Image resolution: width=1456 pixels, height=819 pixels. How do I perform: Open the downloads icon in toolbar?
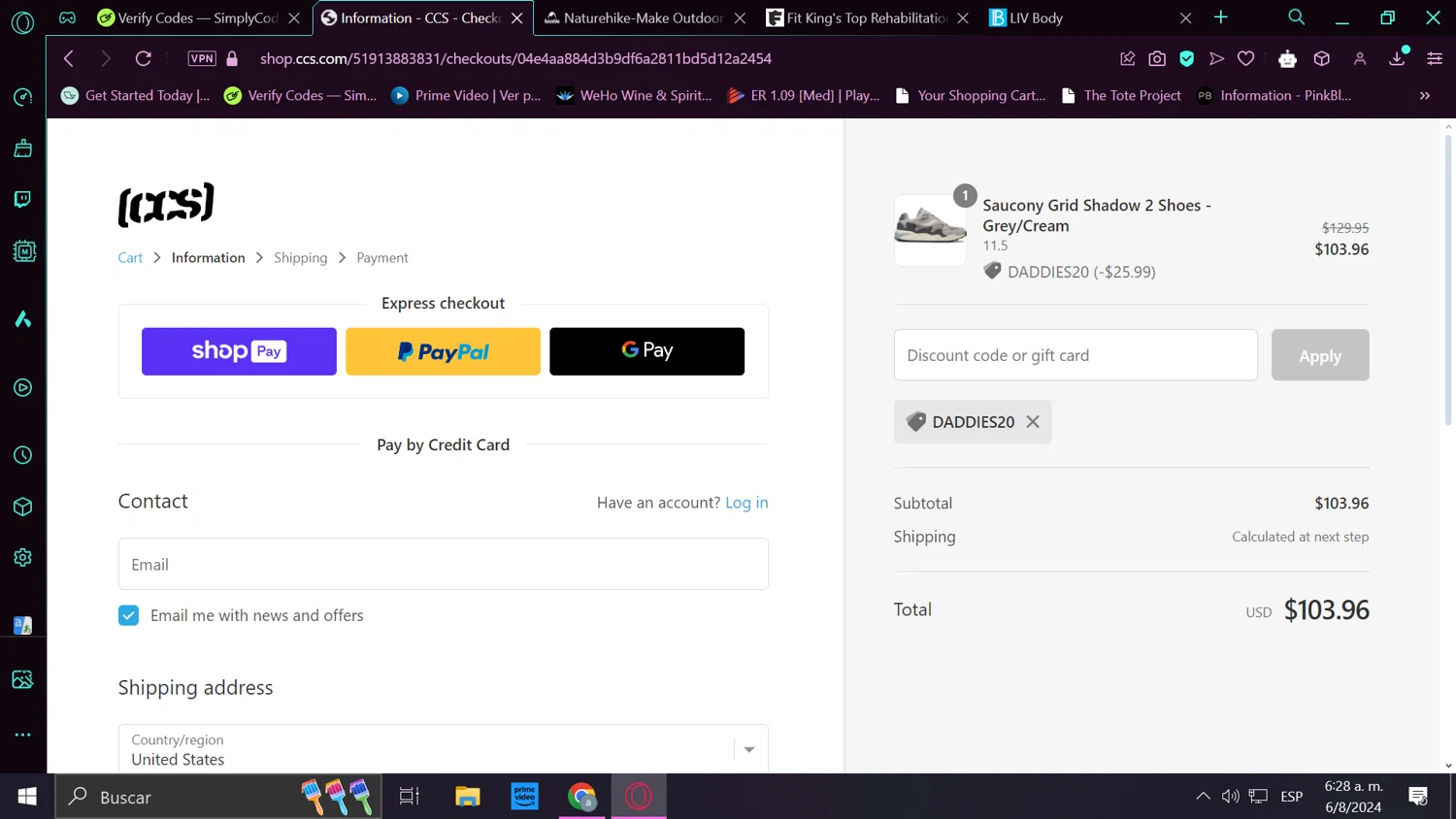[x=1398, y=58]
